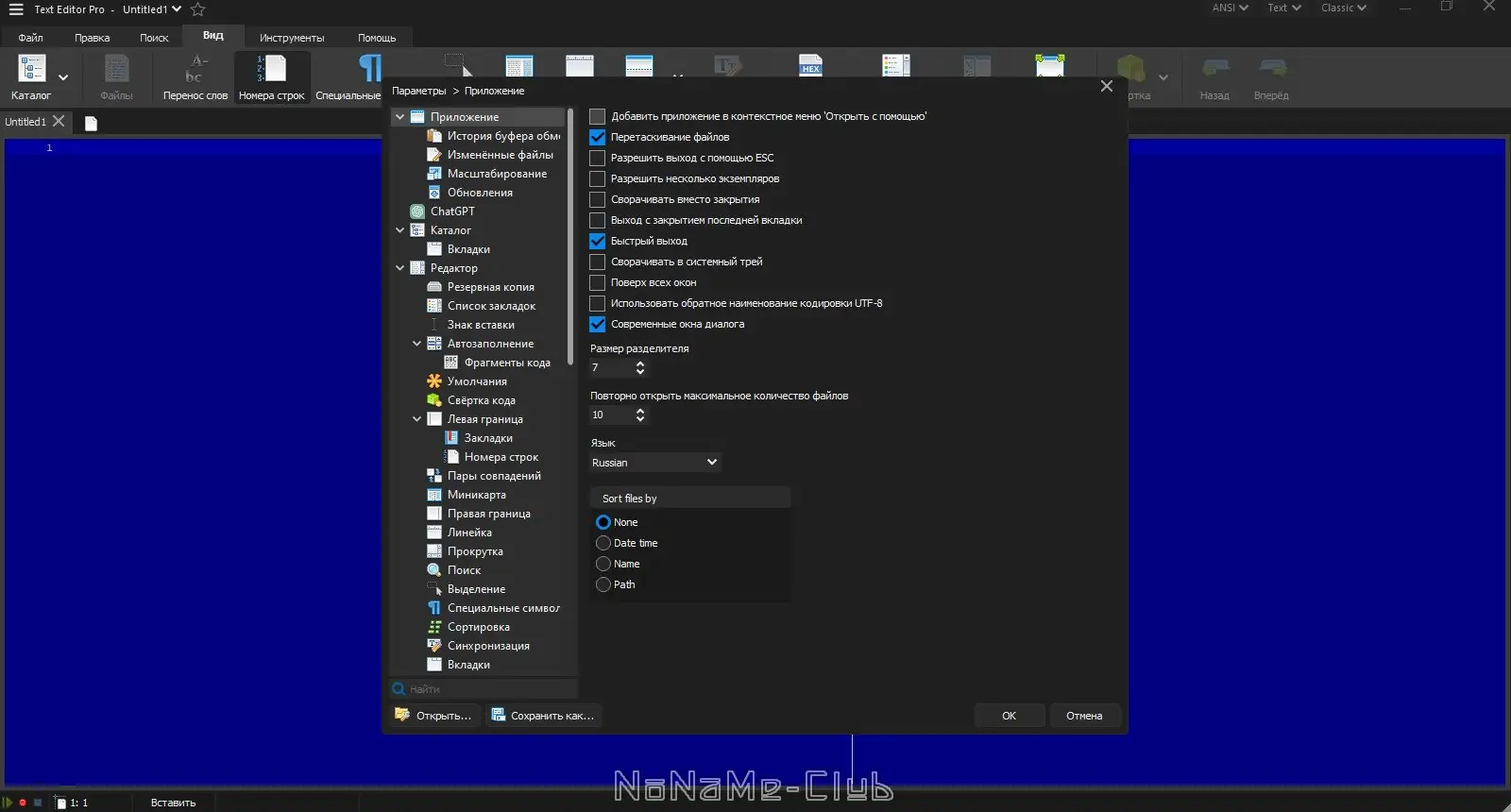
Task: Collapse the Автозаполнение tree node
Action: pos(417,344)
